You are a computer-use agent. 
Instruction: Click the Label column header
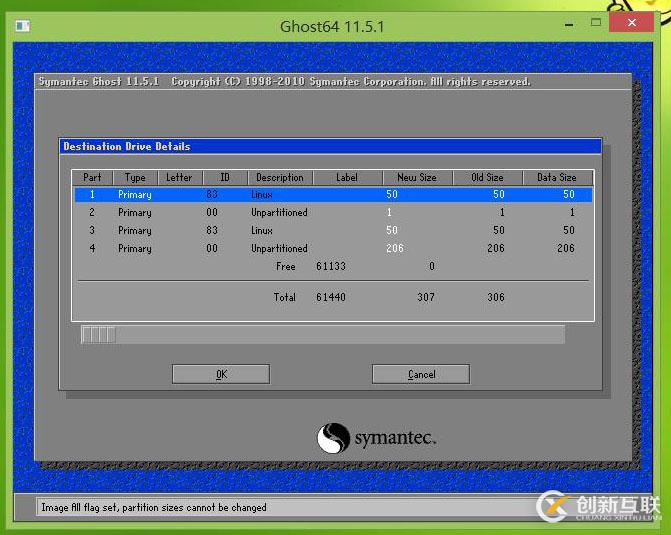(347, 177)
